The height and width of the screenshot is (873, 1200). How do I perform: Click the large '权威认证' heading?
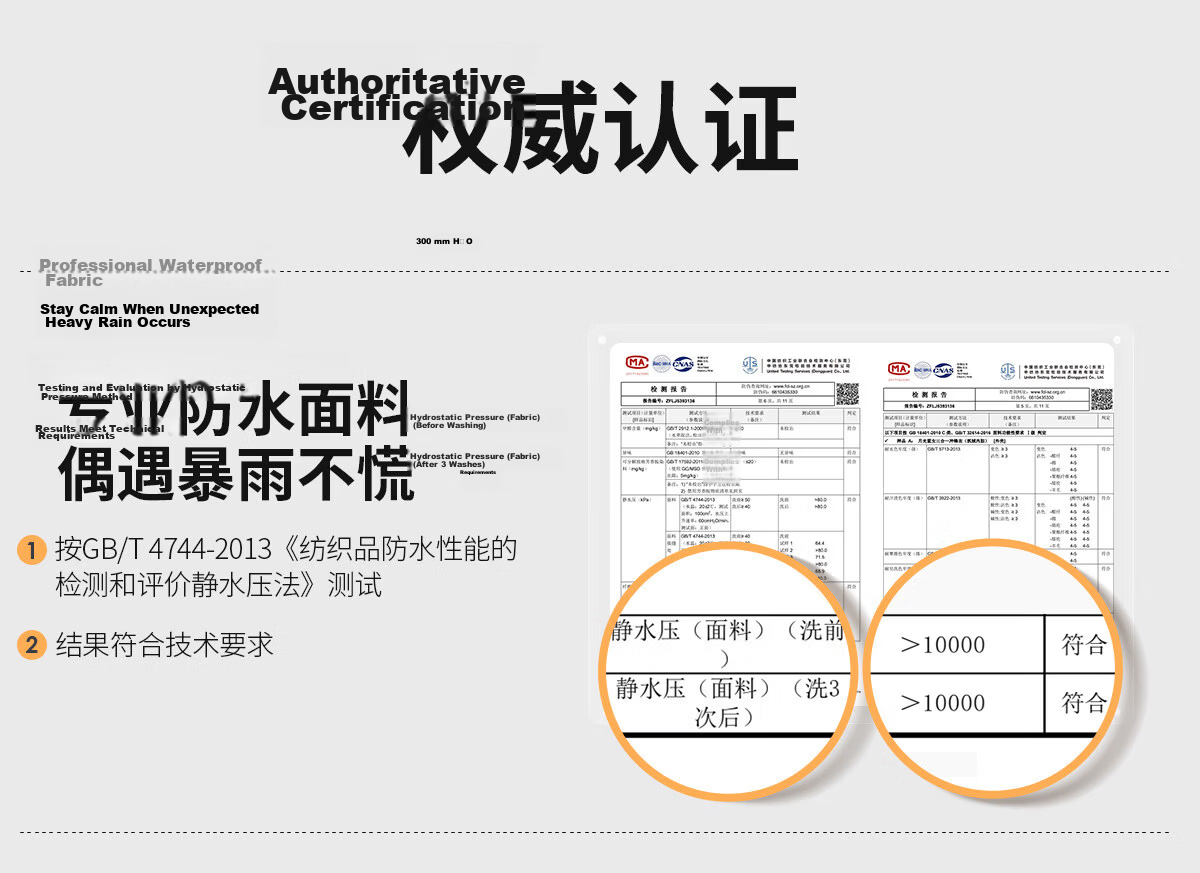(600, 127)
